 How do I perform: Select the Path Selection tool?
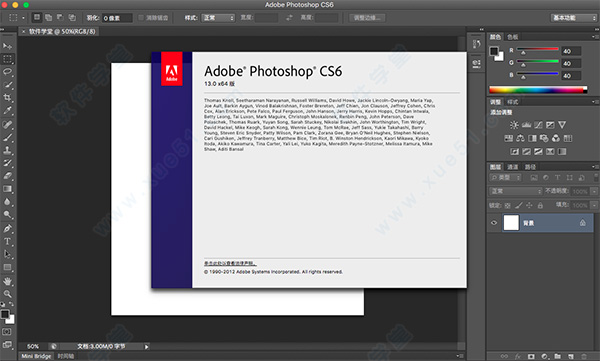(x=7, y=254)
